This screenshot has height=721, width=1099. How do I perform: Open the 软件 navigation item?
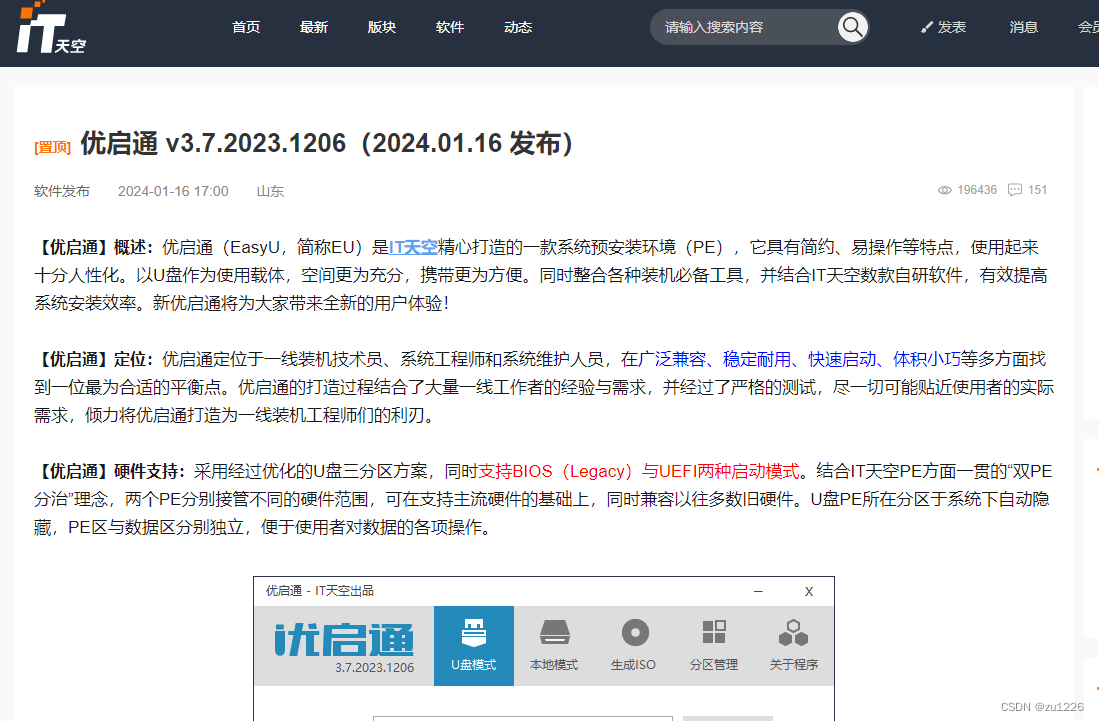point(450,27)
